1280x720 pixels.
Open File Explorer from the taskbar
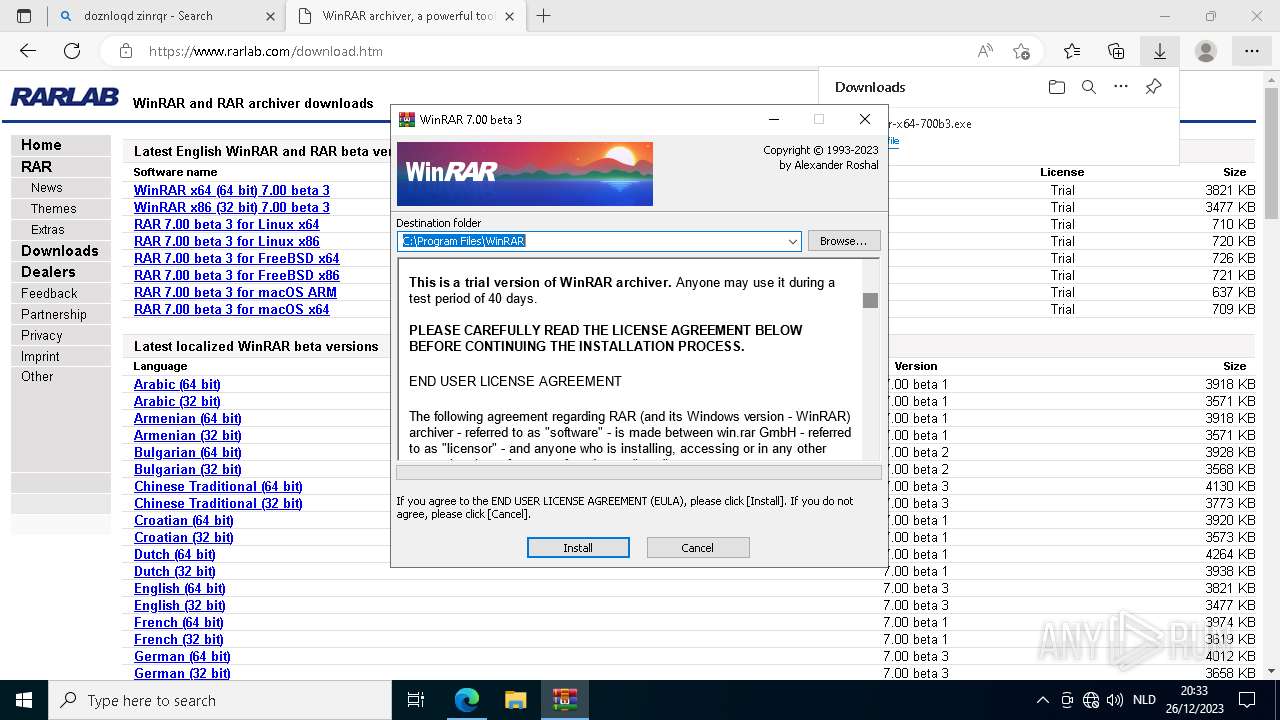point(515,700)
